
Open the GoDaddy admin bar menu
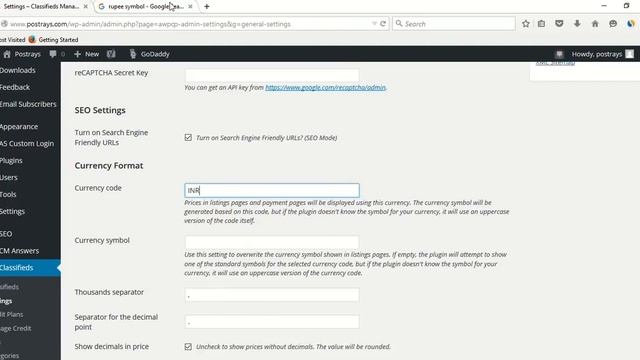pos(149,54)
